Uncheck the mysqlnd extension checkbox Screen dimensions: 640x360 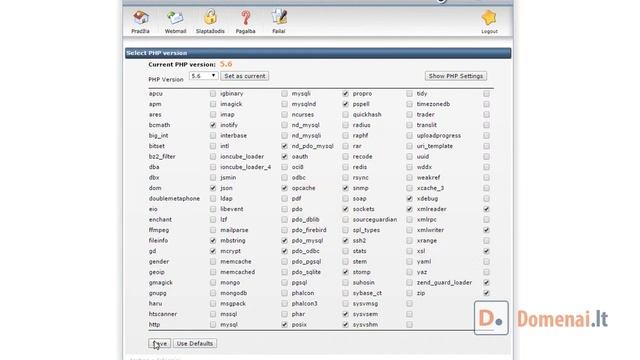346,104
